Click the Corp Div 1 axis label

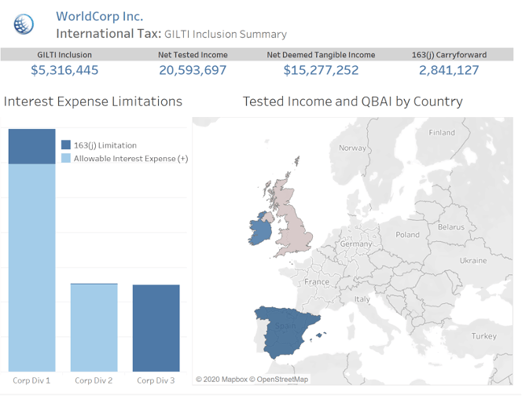tap(31, 380)
